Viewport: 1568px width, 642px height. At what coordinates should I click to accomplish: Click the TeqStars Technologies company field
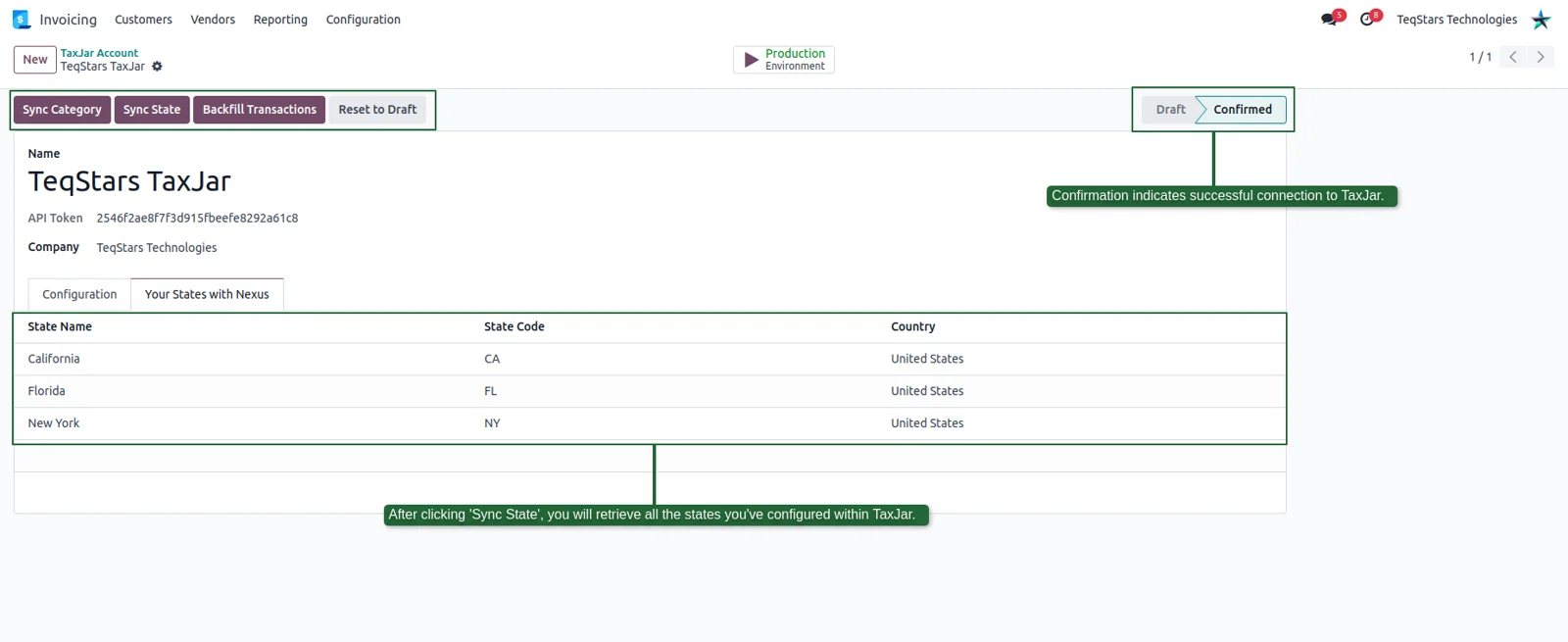click(x=157, y=248)
